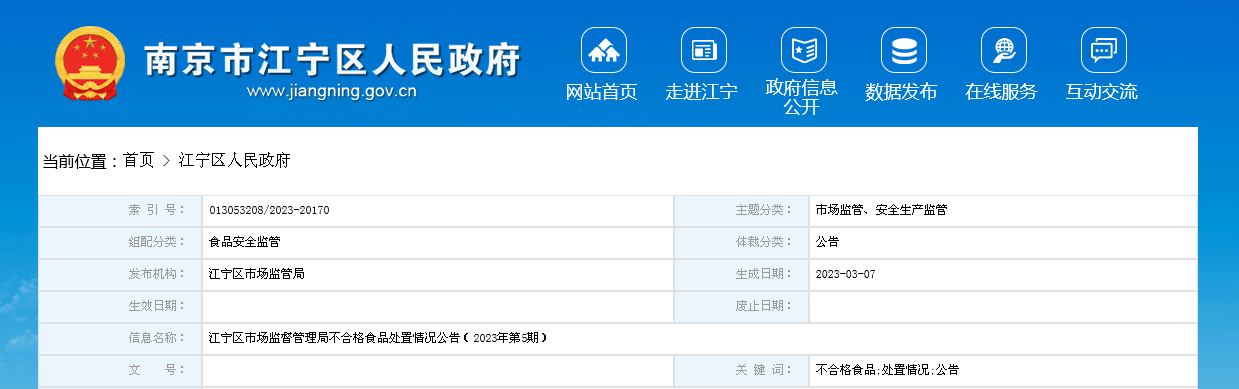
Task: Click the 江宁区人民政府 breadcrumb link
Action: tap(234, 160)
